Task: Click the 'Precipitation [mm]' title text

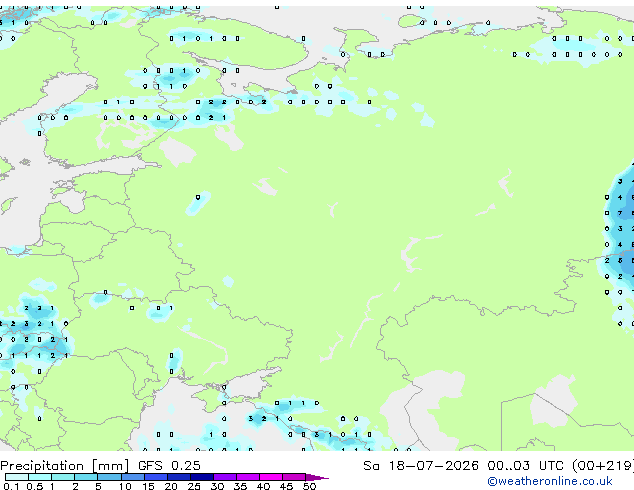Action: click(65, 466)
